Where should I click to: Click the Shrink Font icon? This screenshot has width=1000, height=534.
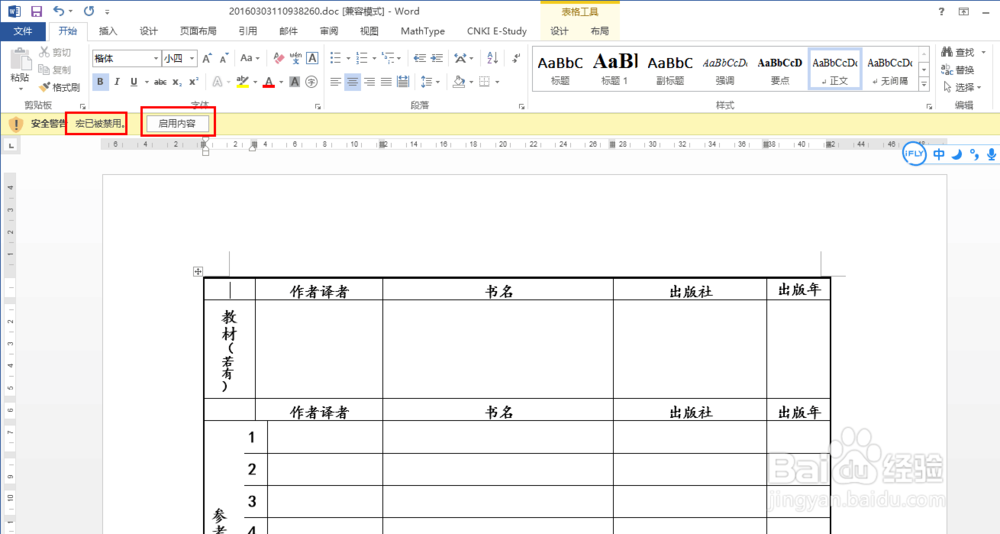pos(224,59)
